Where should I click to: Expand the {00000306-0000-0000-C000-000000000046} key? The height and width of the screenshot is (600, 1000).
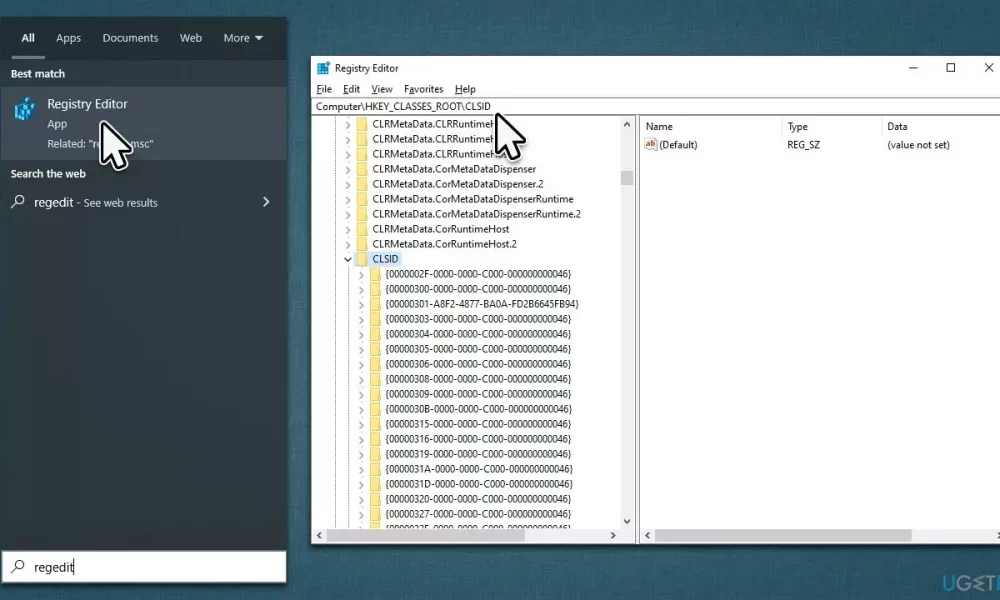pyautogui.click(x=361, y=363)
